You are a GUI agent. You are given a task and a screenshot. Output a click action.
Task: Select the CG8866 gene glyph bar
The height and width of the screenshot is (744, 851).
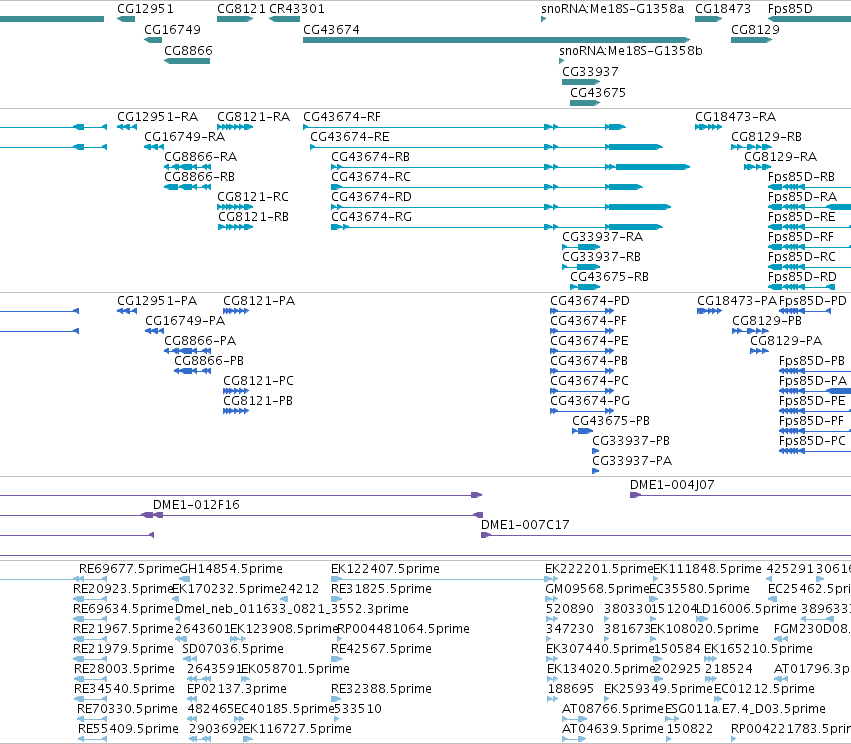pos(187,61)
